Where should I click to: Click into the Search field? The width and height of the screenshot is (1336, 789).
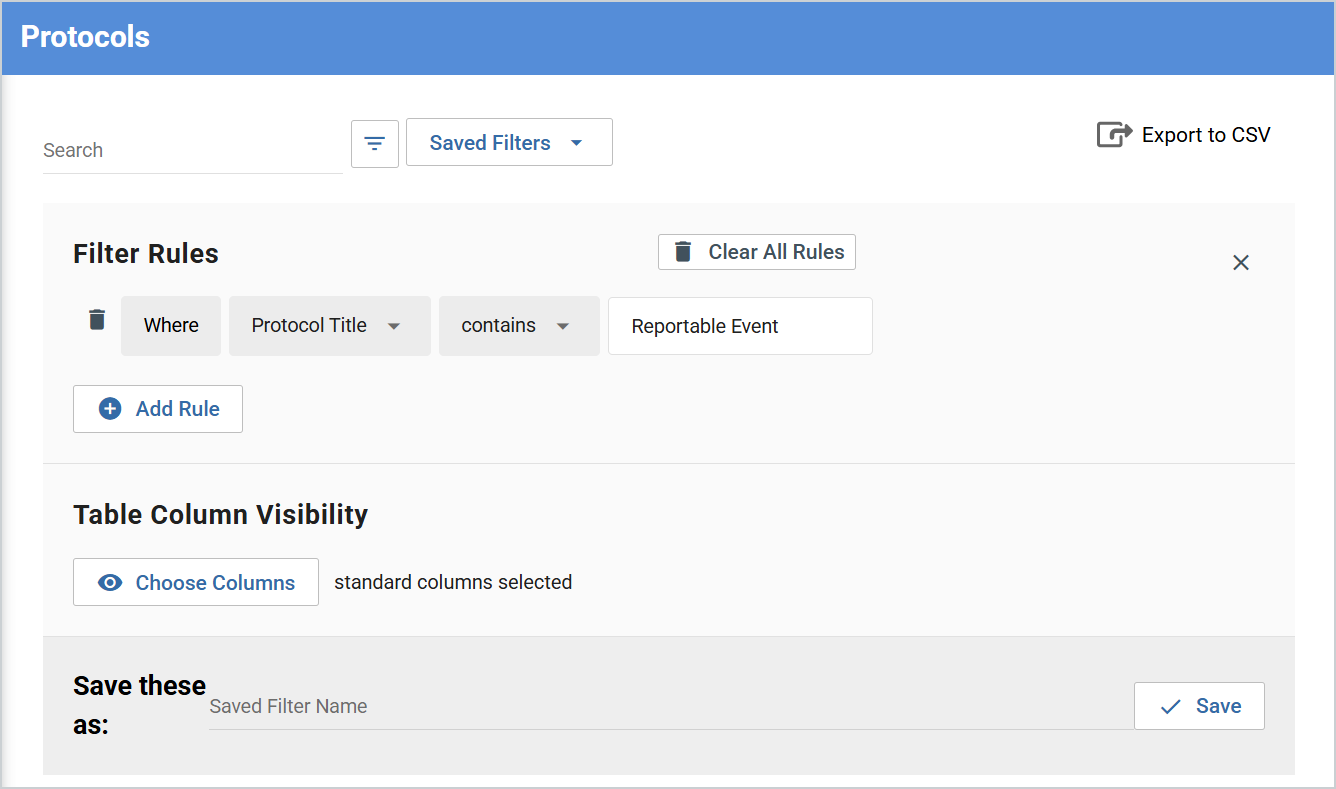(192, 151)
